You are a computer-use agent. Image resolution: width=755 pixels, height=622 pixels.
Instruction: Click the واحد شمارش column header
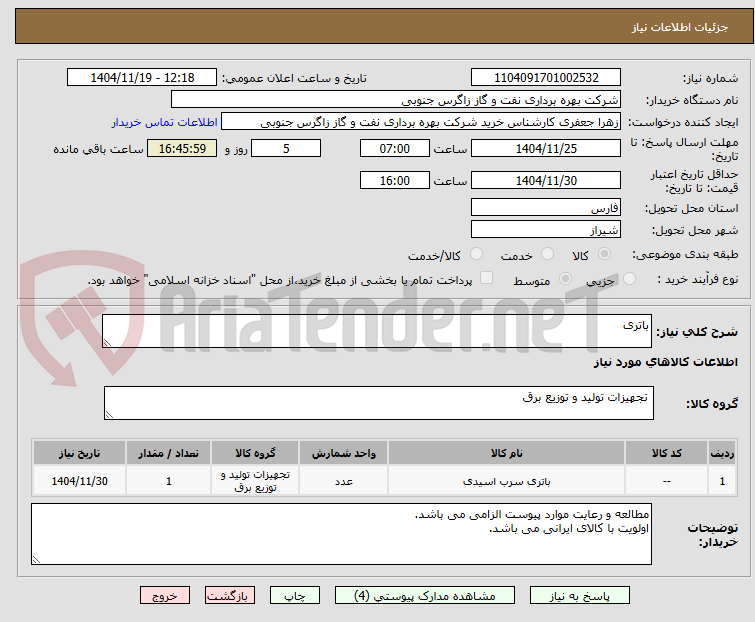coord(343,453)
